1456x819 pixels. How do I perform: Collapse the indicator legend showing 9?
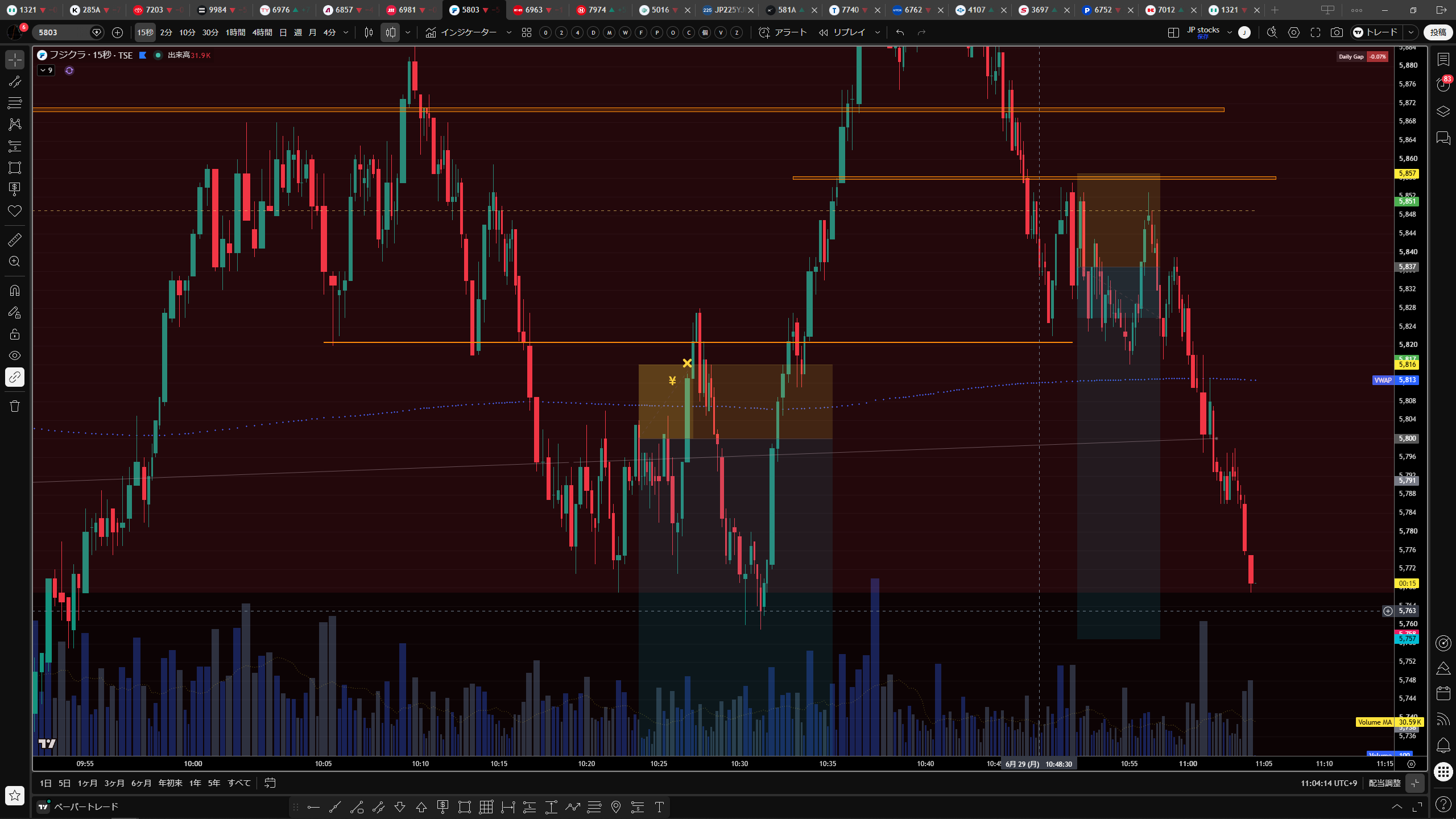(46, 71)
